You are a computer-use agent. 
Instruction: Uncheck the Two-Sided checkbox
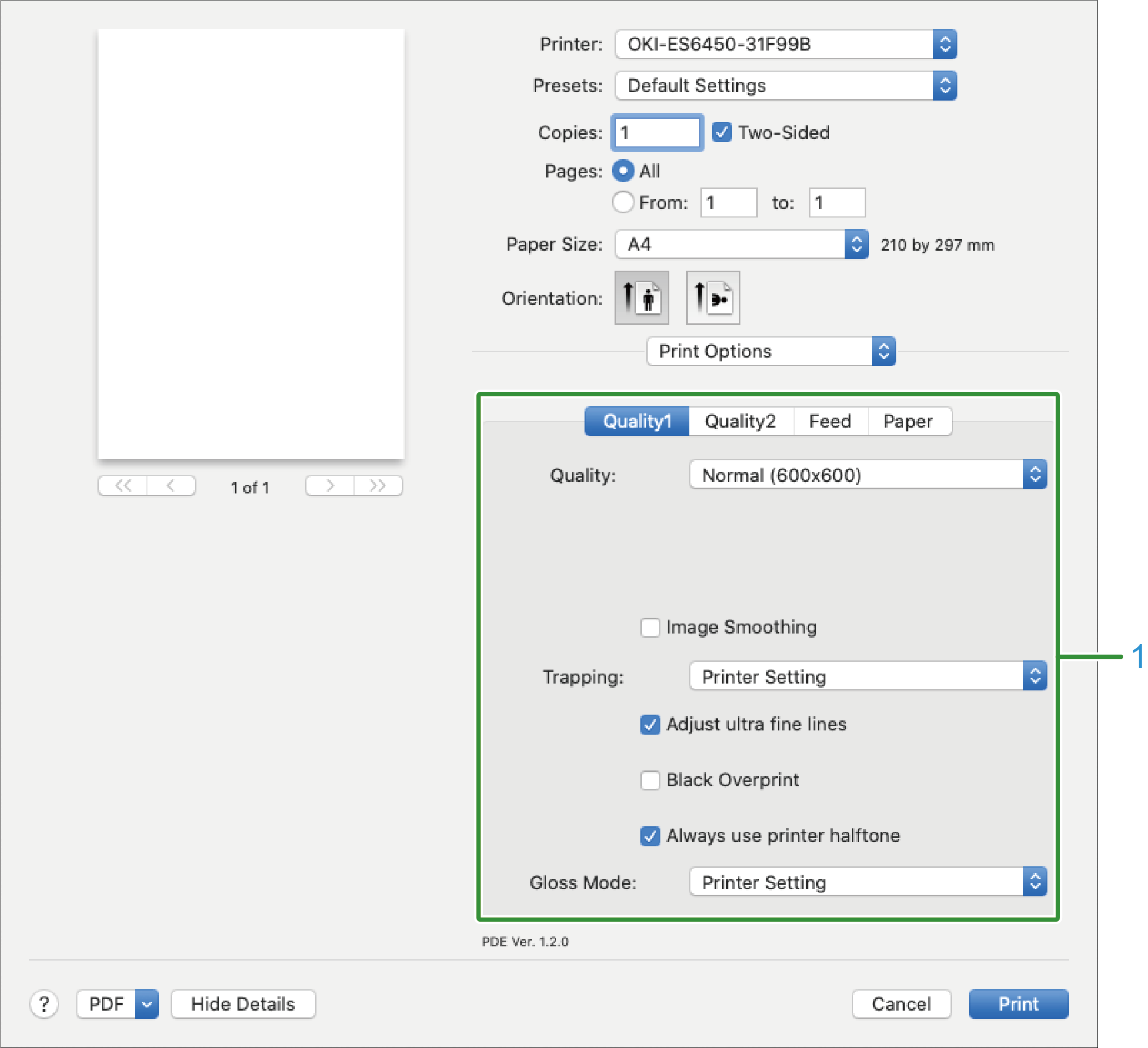coord(721,132)
